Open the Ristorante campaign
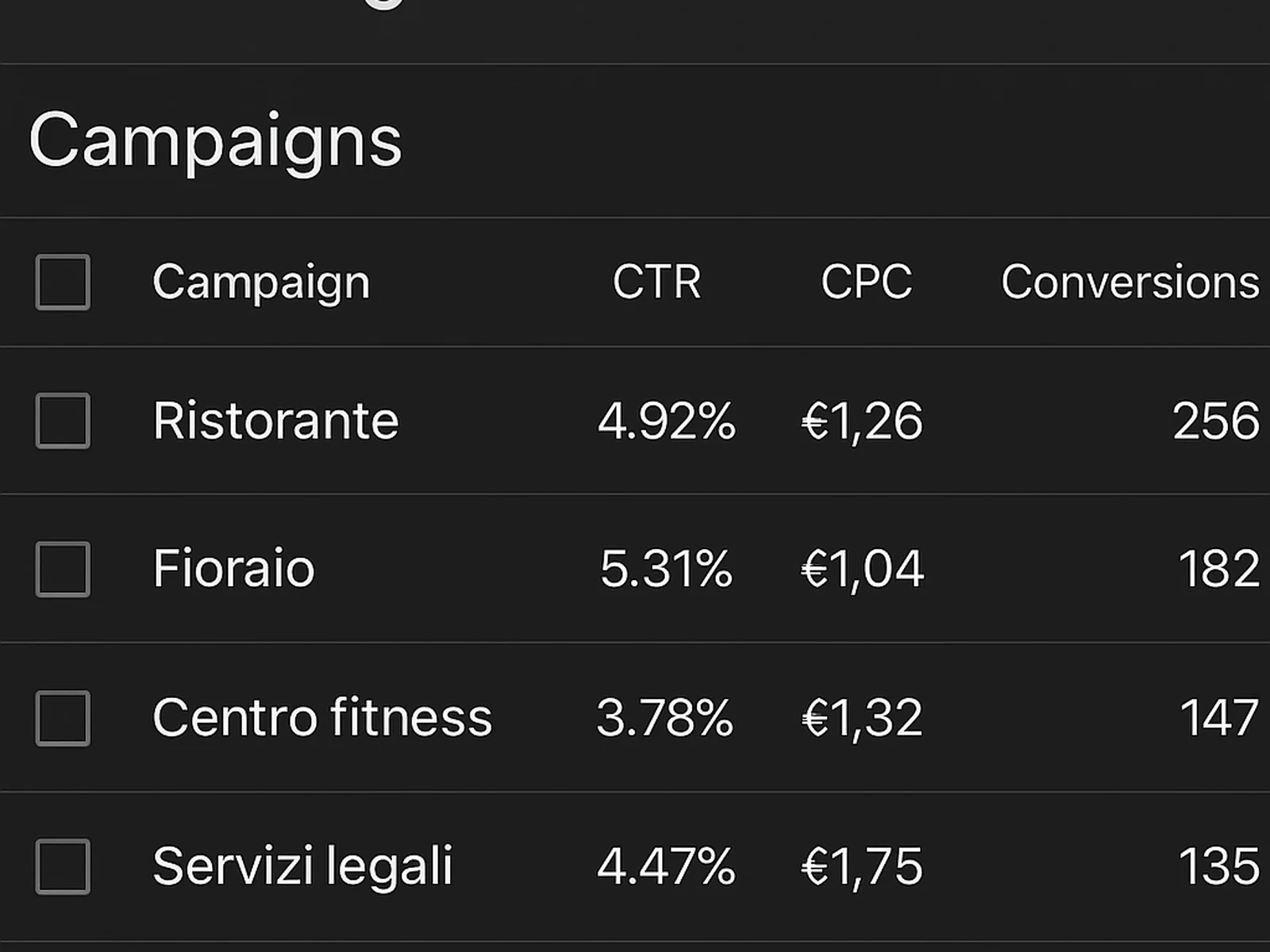This screenshot has width=1270, height=952. pos(275,421)
